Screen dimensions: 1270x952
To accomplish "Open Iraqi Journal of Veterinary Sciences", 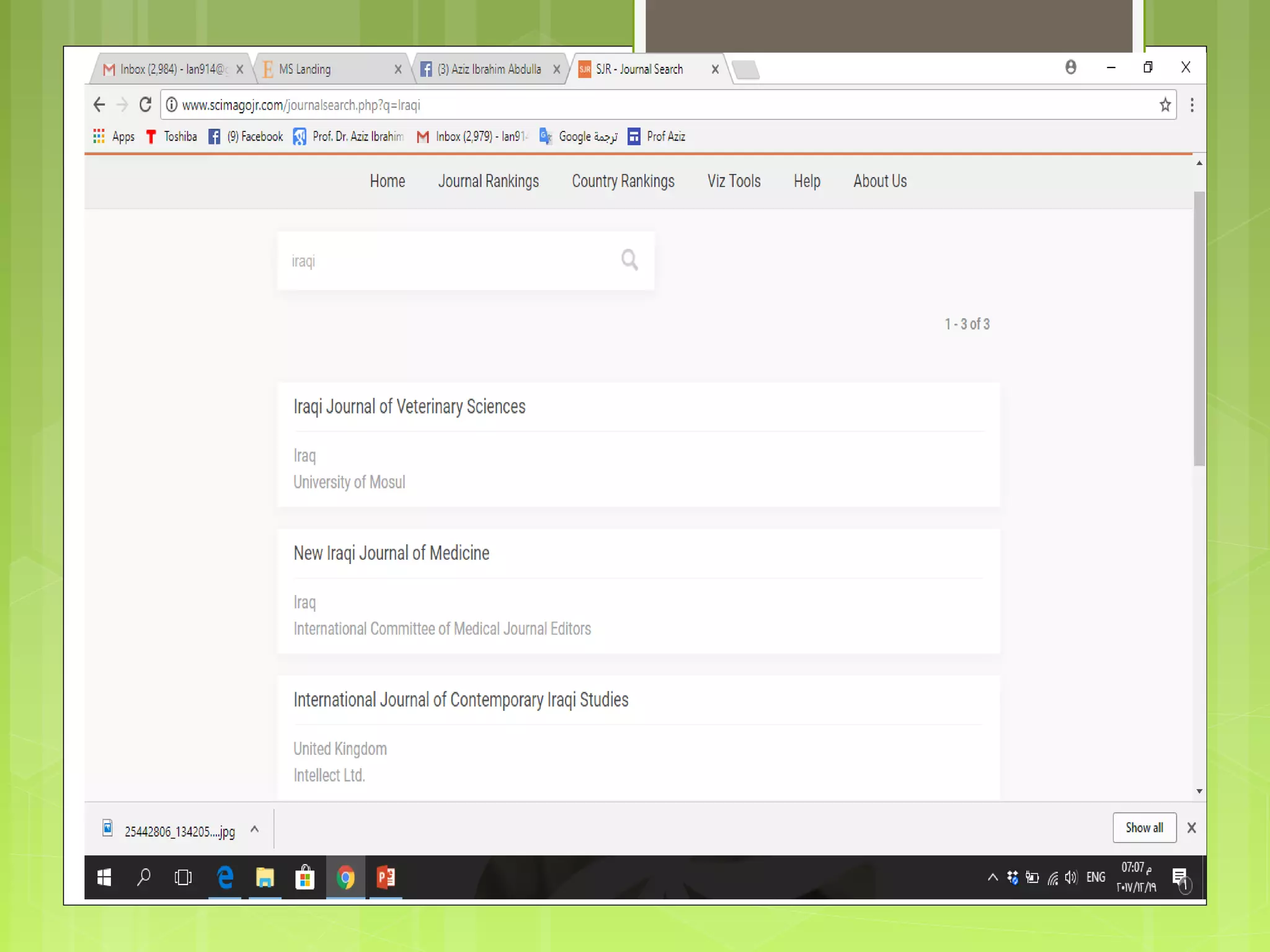I will point(409,407).
